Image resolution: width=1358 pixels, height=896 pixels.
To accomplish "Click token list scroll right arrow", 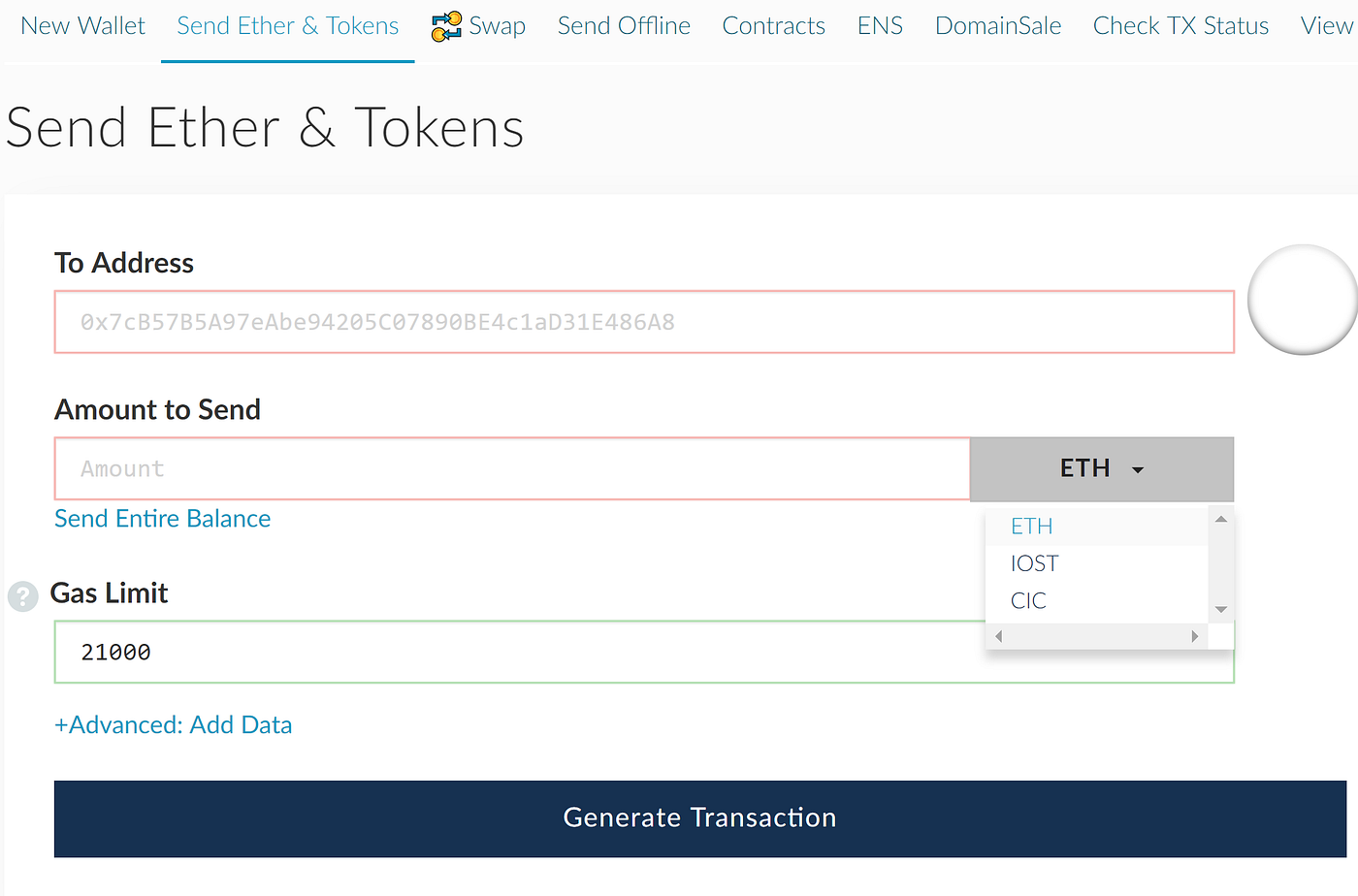I will 1195,637.
